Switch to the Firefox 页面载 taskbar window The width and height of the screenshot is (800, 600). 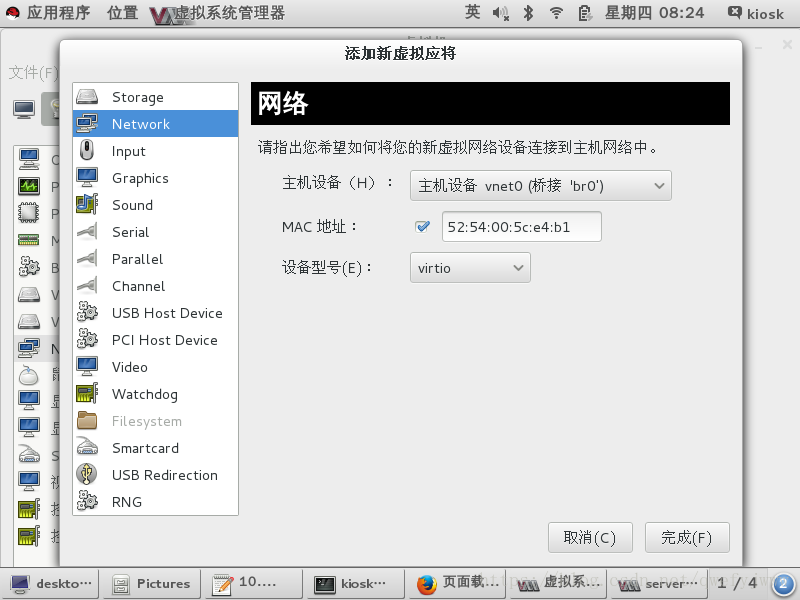tap(457, 584)
